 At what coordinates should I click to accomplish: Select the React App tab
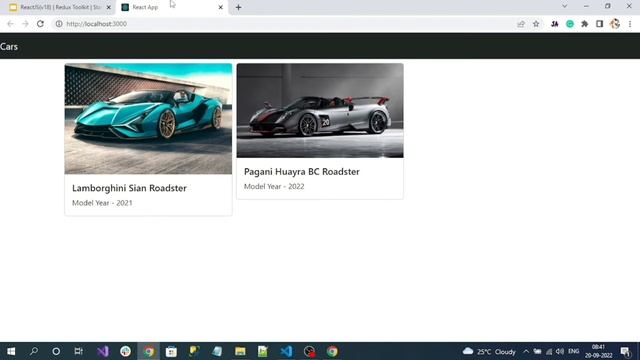pos(171,7)
